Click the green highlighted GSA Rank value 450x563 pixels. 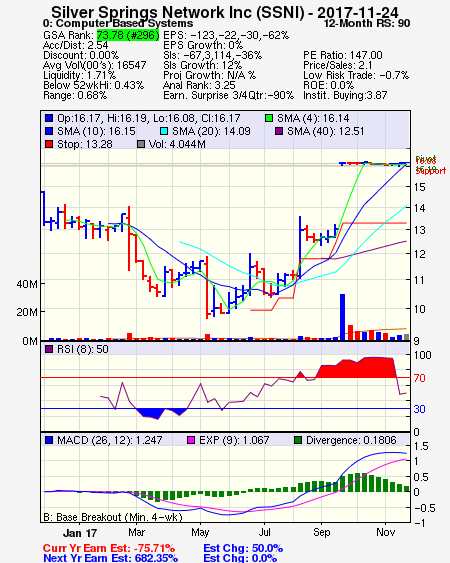(128, 35)
